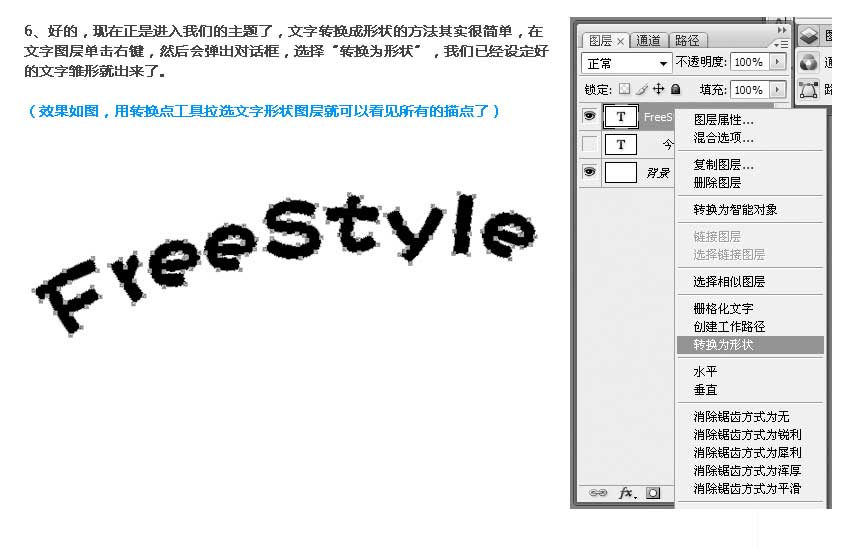843x549 pixels.
Task: Open the collapsed Paths panel icon
Action: pyautogui.click(x=808, y=89)
